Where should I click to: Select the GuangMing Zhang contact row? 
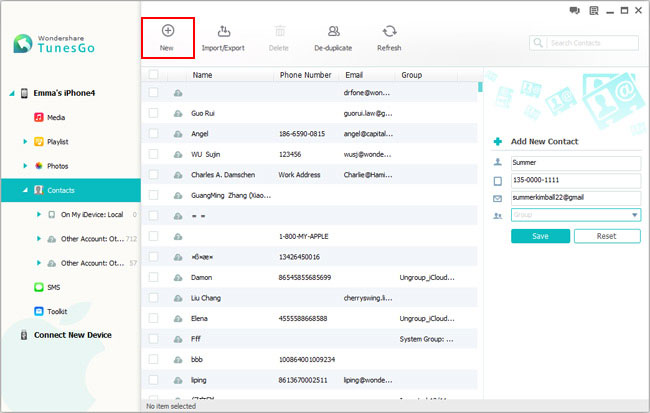click(x=309, y=195)
